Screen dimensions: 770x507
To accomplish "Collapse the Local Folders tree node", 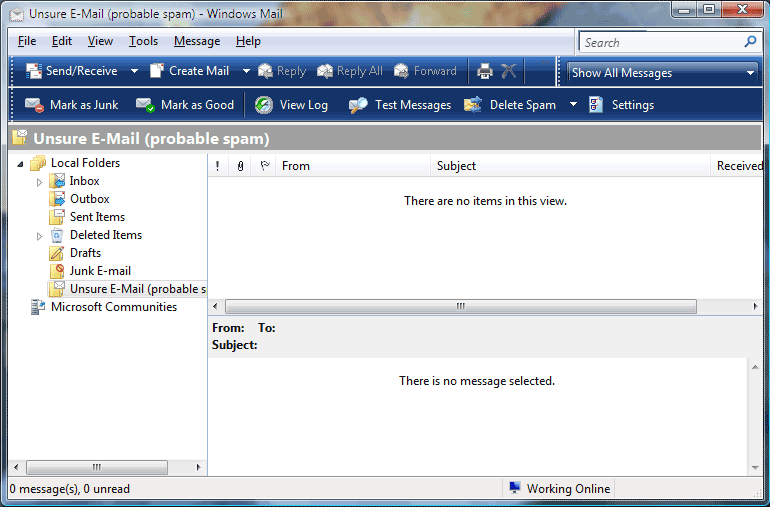I will (x=21, y=164).
